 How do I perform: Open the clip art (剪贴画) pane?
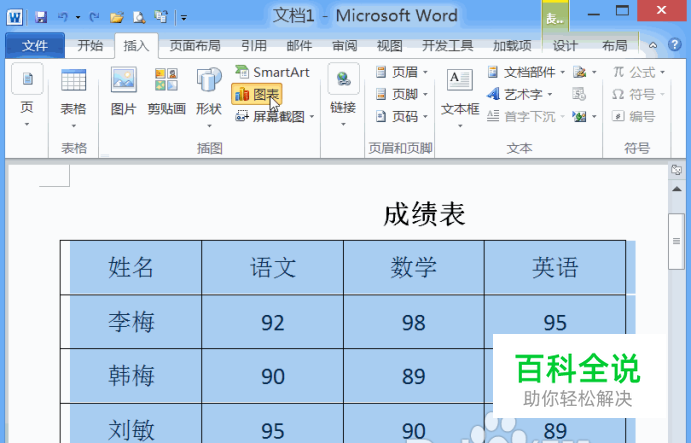[166, 92]
